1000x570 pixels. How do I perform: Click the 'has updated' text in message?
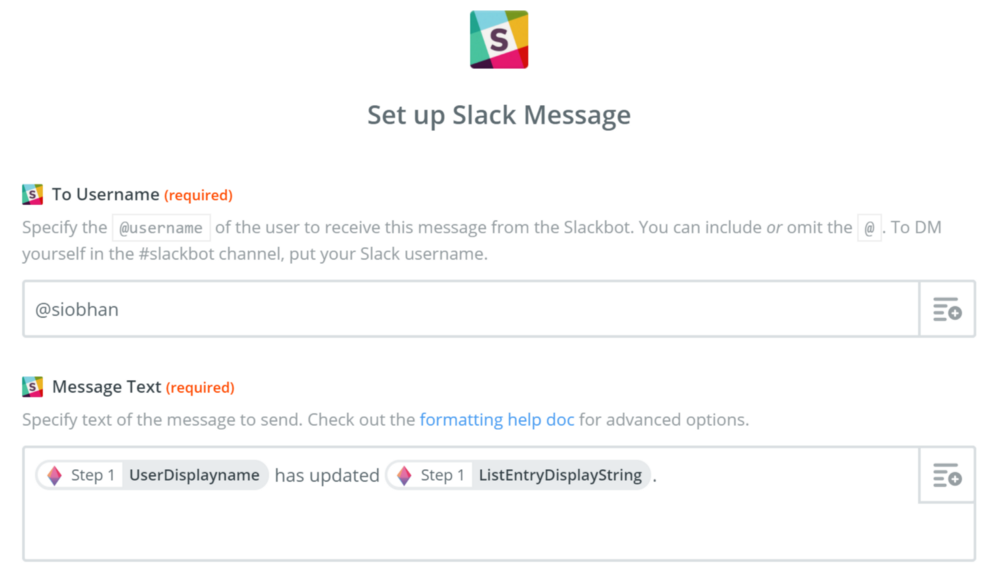click(x=327, y=476)
